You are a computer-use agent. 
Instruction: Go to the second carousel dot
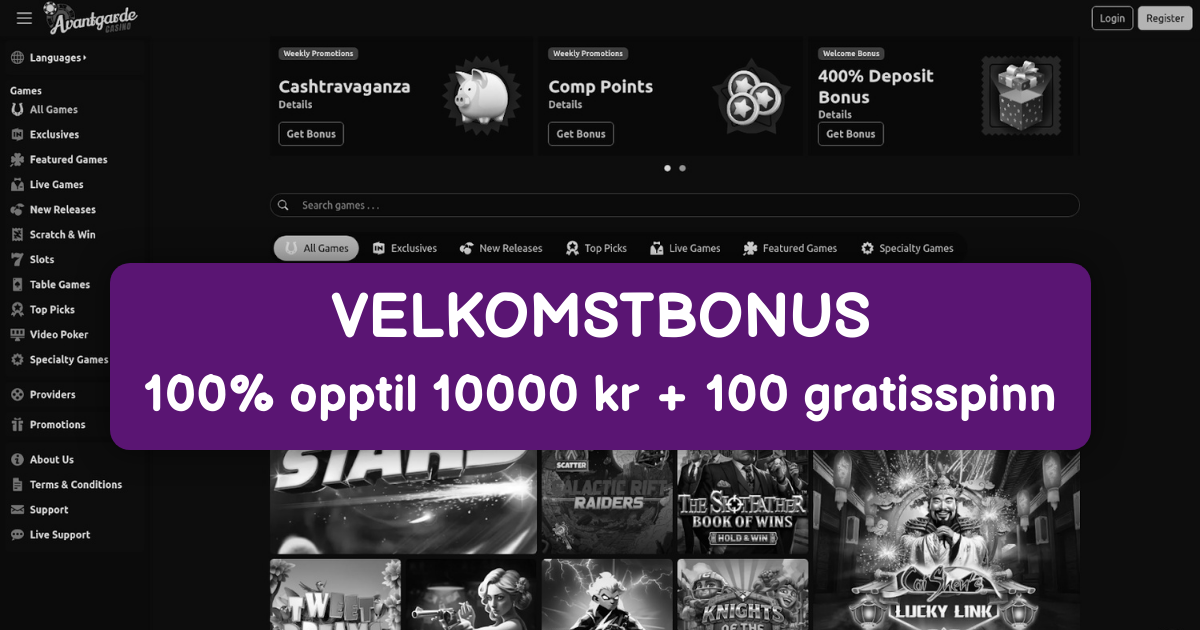click(682, 168)
